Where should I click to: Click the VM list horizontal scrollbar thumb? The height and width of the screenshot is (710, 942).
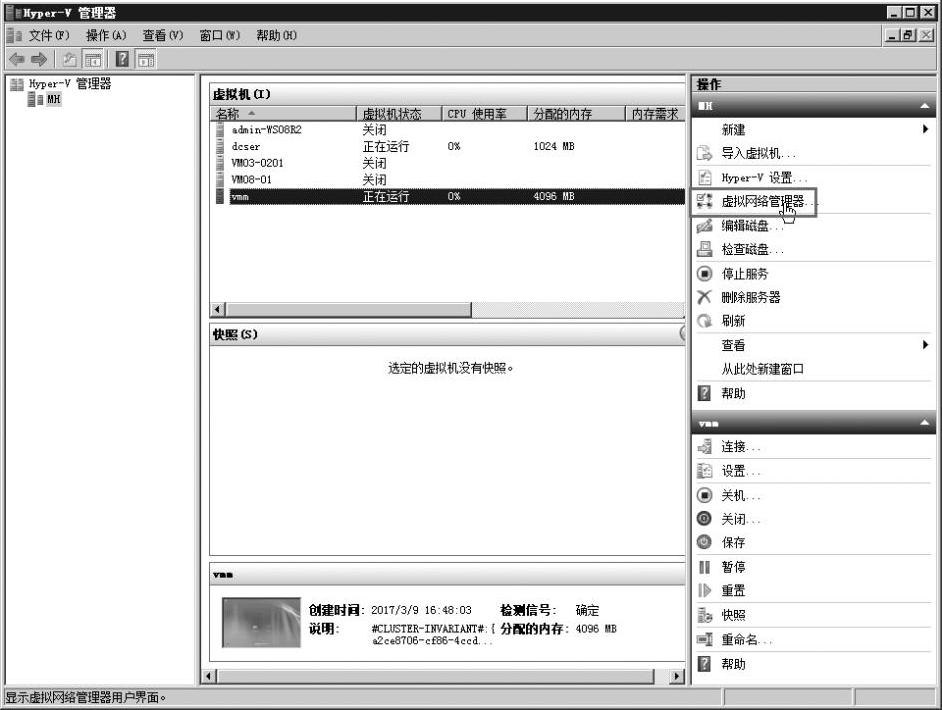click(x=348, y=309)
